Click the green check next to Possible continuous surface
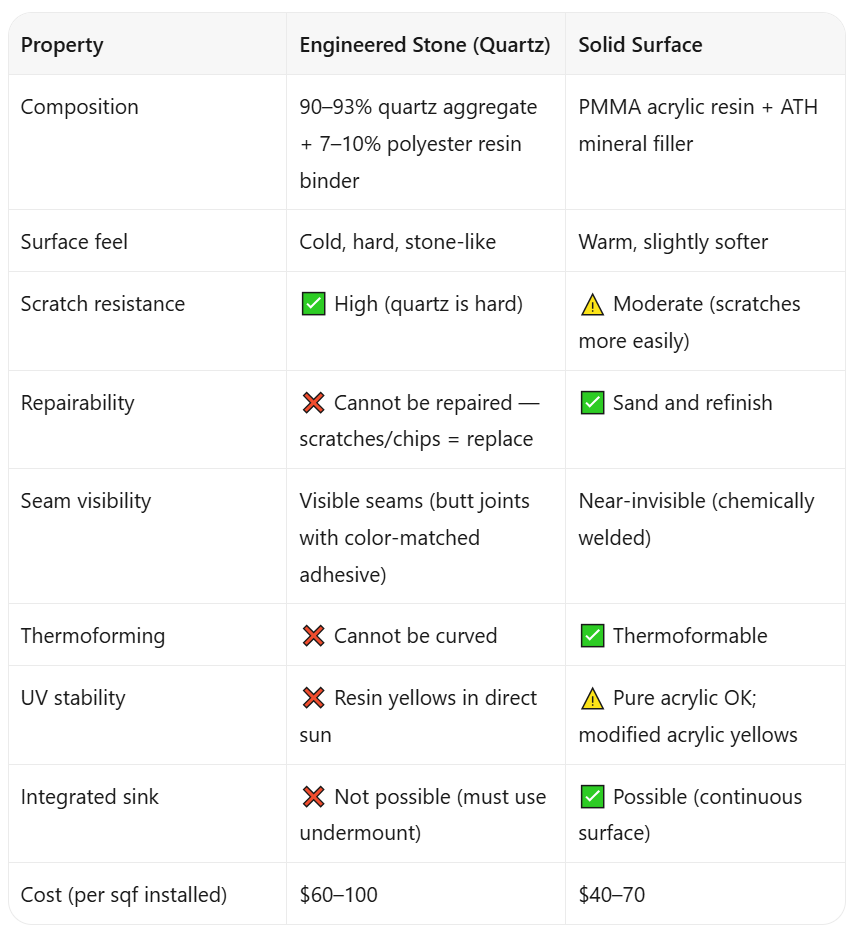Screen dimensions: 861x942 [592, 797]
